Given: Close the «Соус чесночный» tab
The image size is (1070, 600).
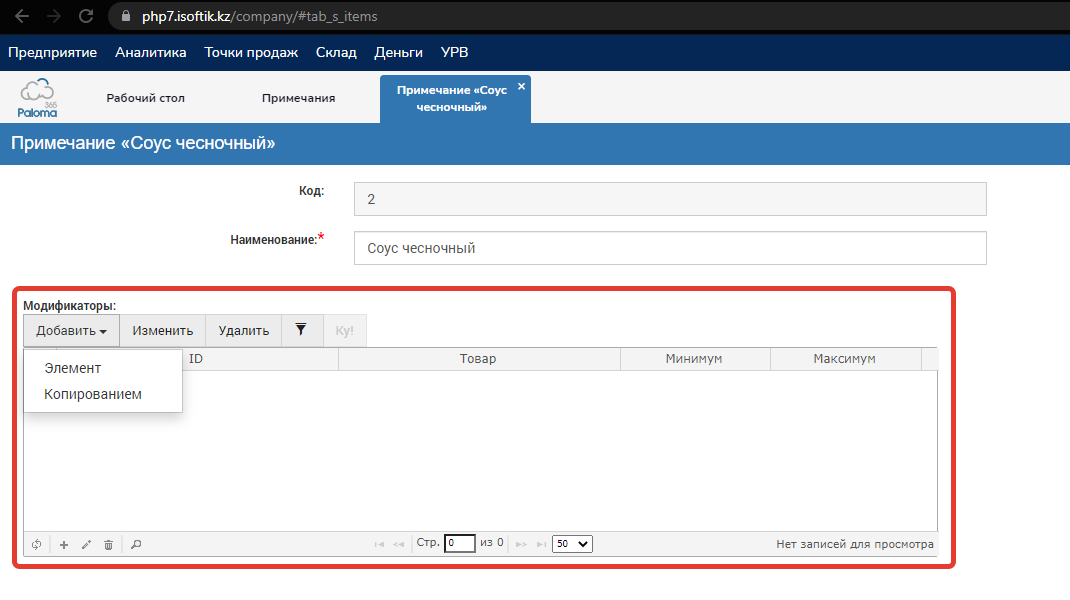Looking at the screenshot, I should coord(521,87).
